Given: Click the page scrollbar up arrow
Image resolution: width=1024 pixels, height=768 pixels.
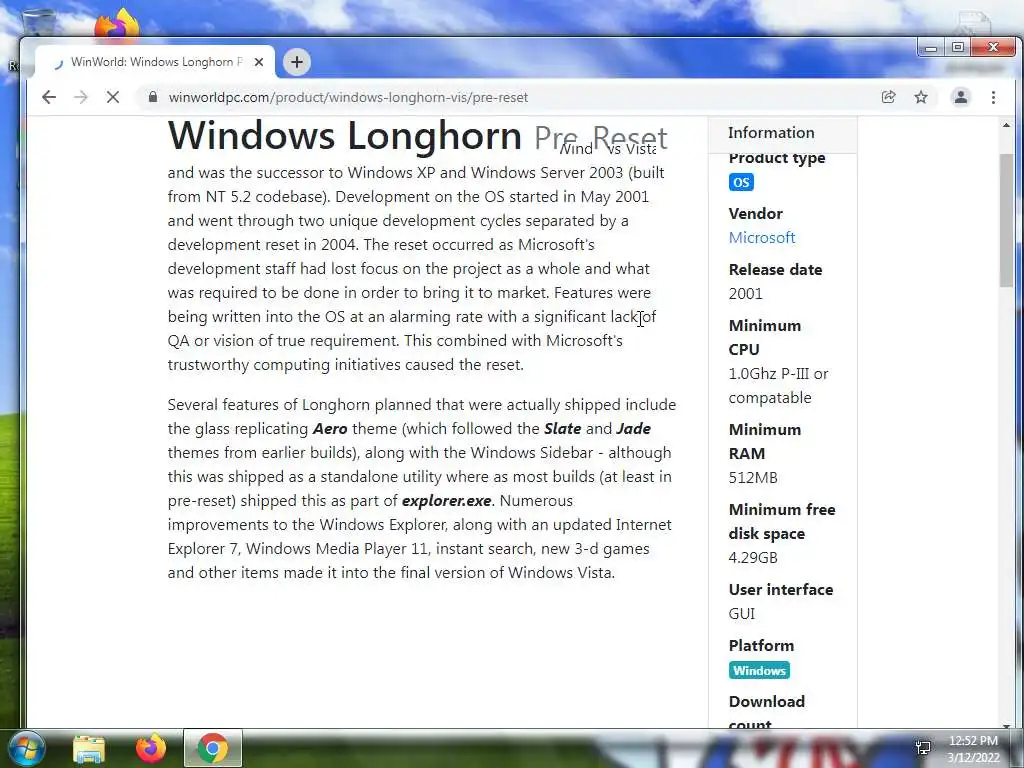Looking at the screenshot, I should pos(1006,125).
